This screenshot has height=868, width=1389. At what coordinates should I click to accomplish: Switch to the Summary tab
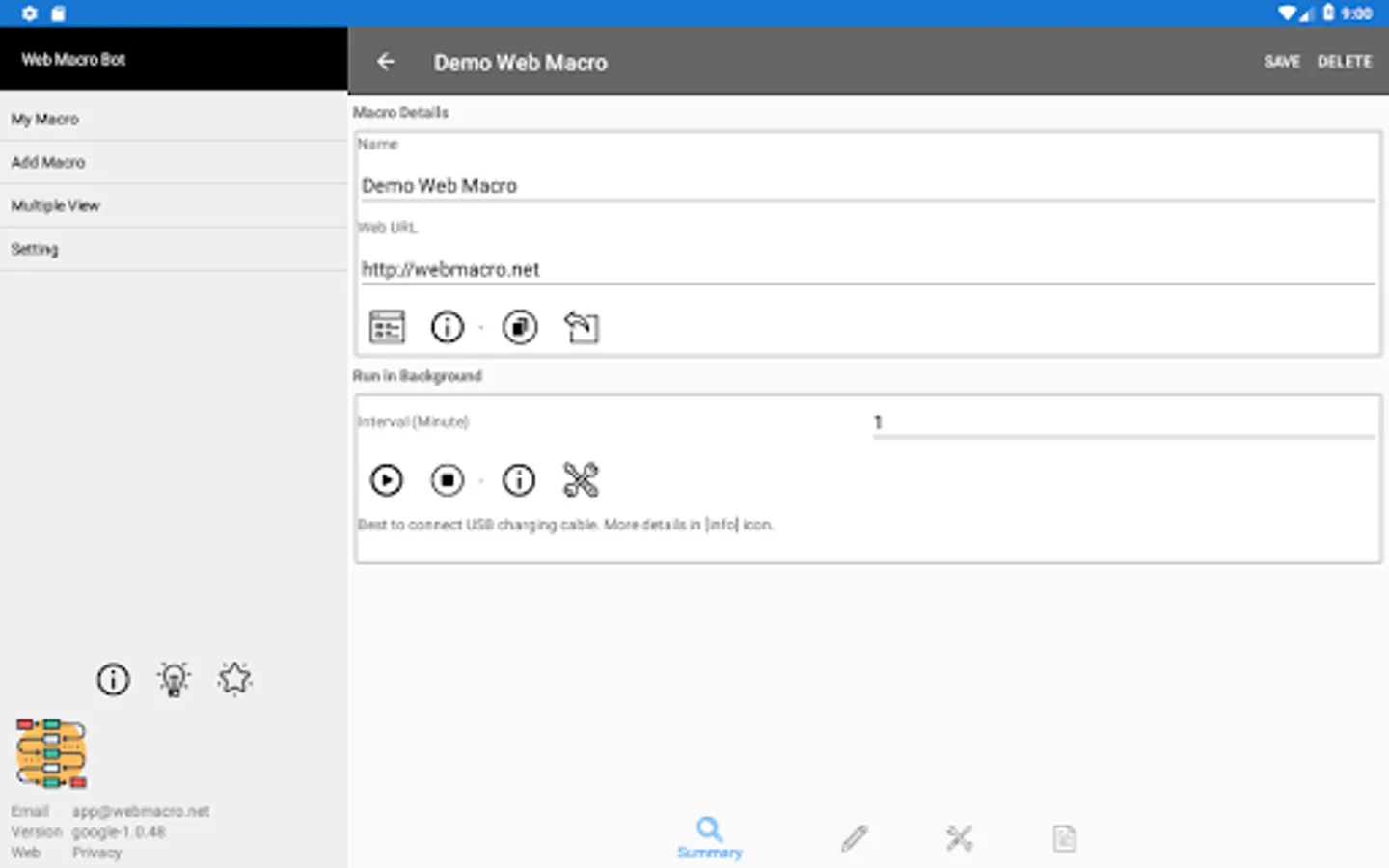[710, 837]
